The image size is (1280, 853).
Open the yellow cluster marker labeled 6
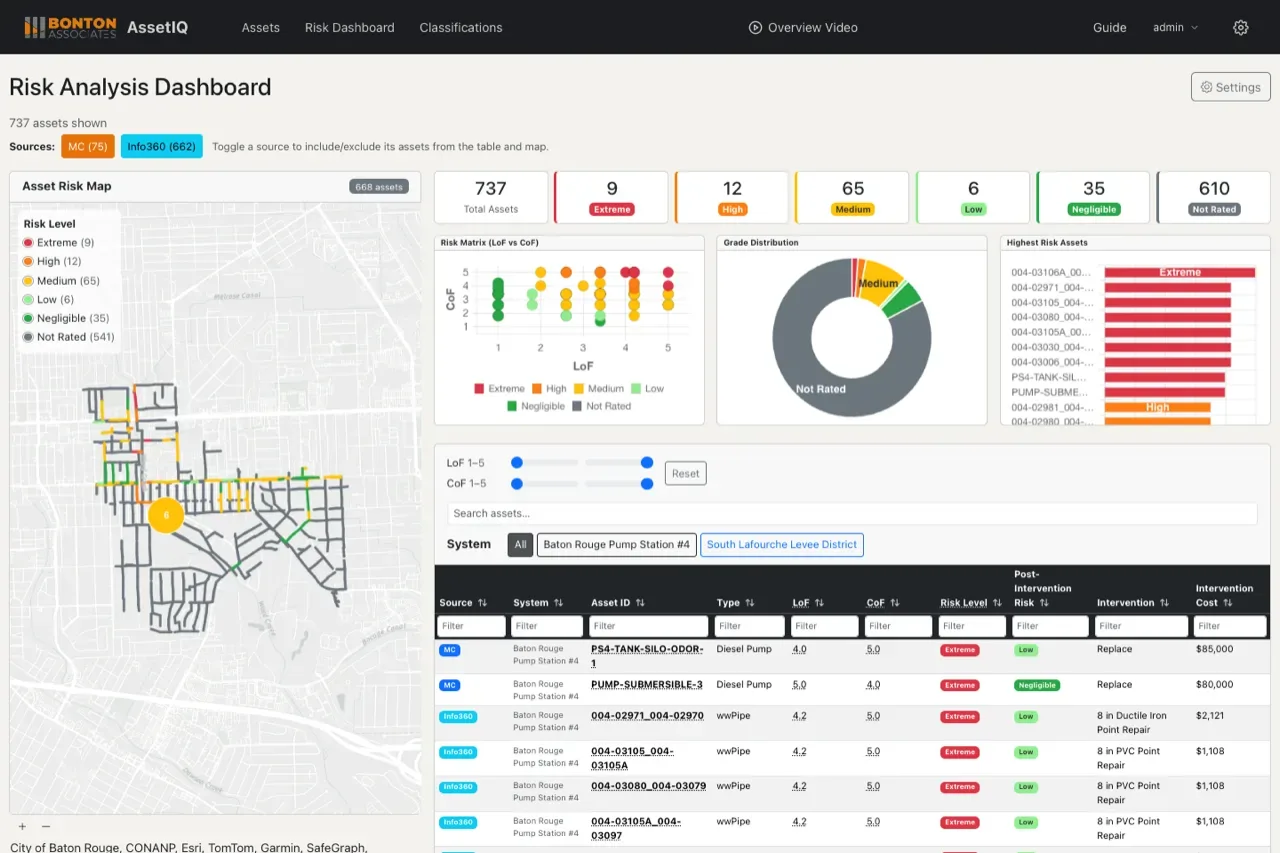pos(166,516)
